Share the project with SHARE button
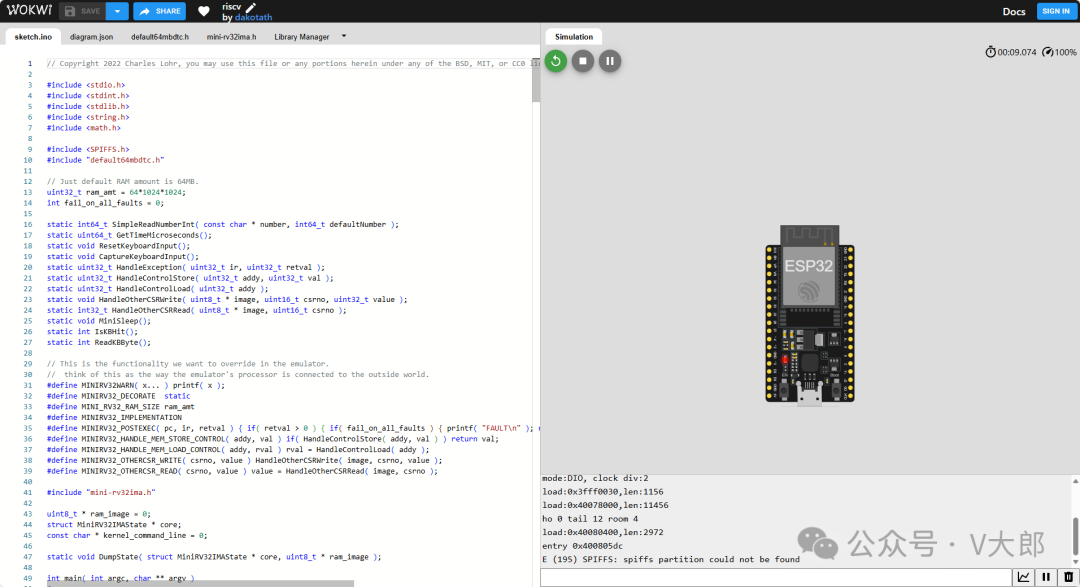This screenshot has height=587, width=1080. (160, 11)
